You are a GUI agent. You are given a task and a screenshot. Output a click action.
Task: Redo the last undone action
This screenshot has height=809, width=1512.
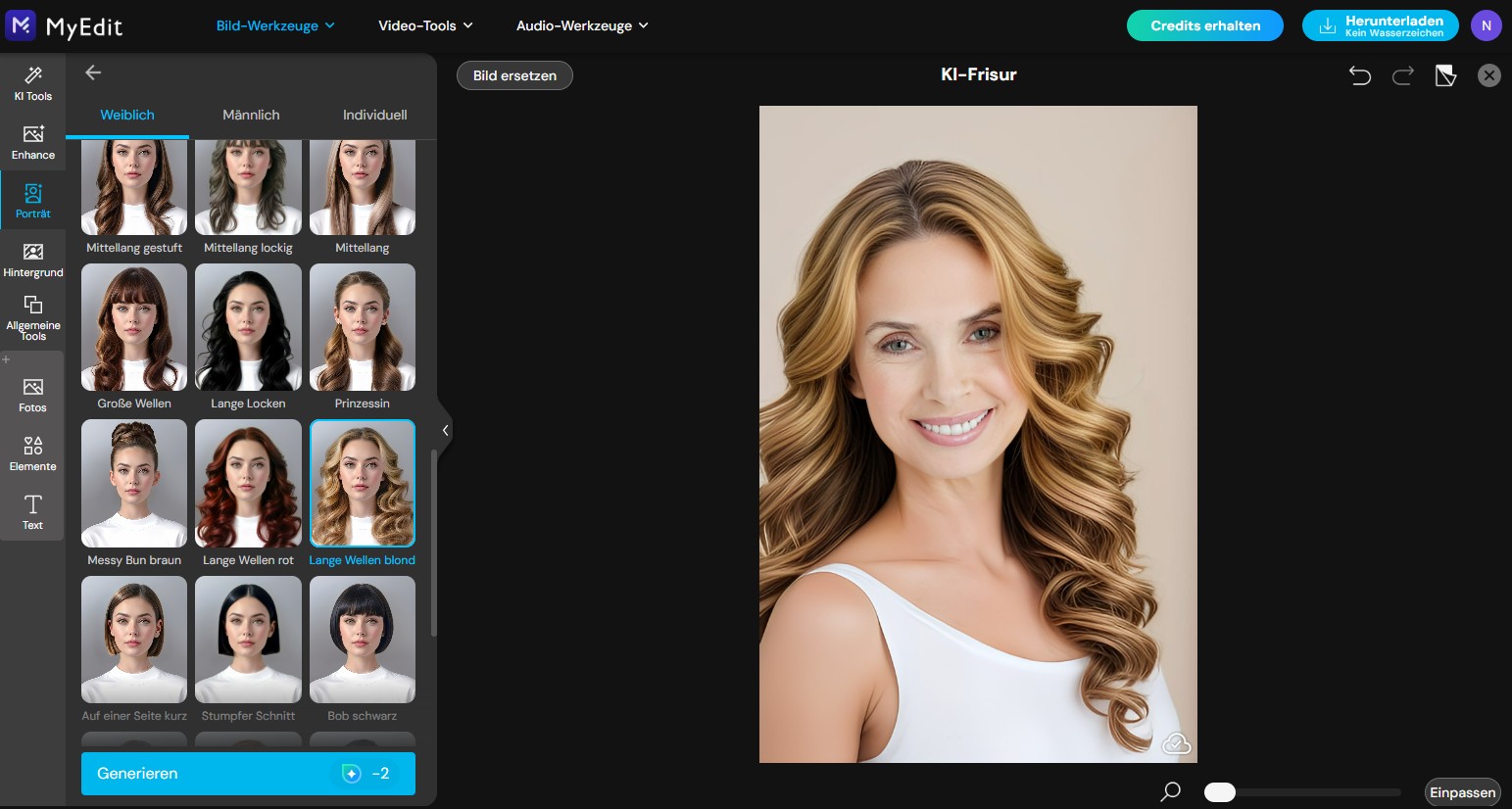(1403, 74)
